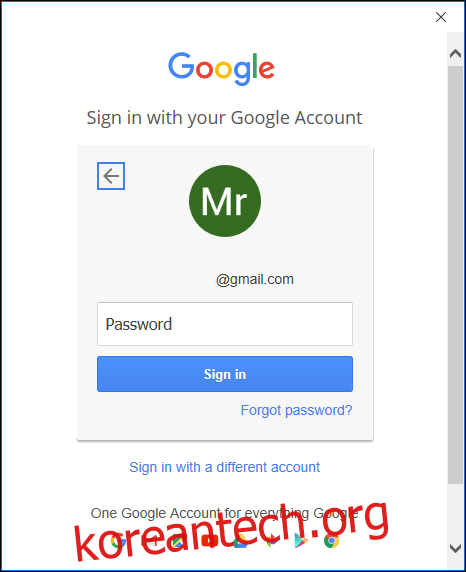This screenshot has height=572, width=466.
Task: Click the vertical scrollbar thumb
Action: tap(455, 275)
